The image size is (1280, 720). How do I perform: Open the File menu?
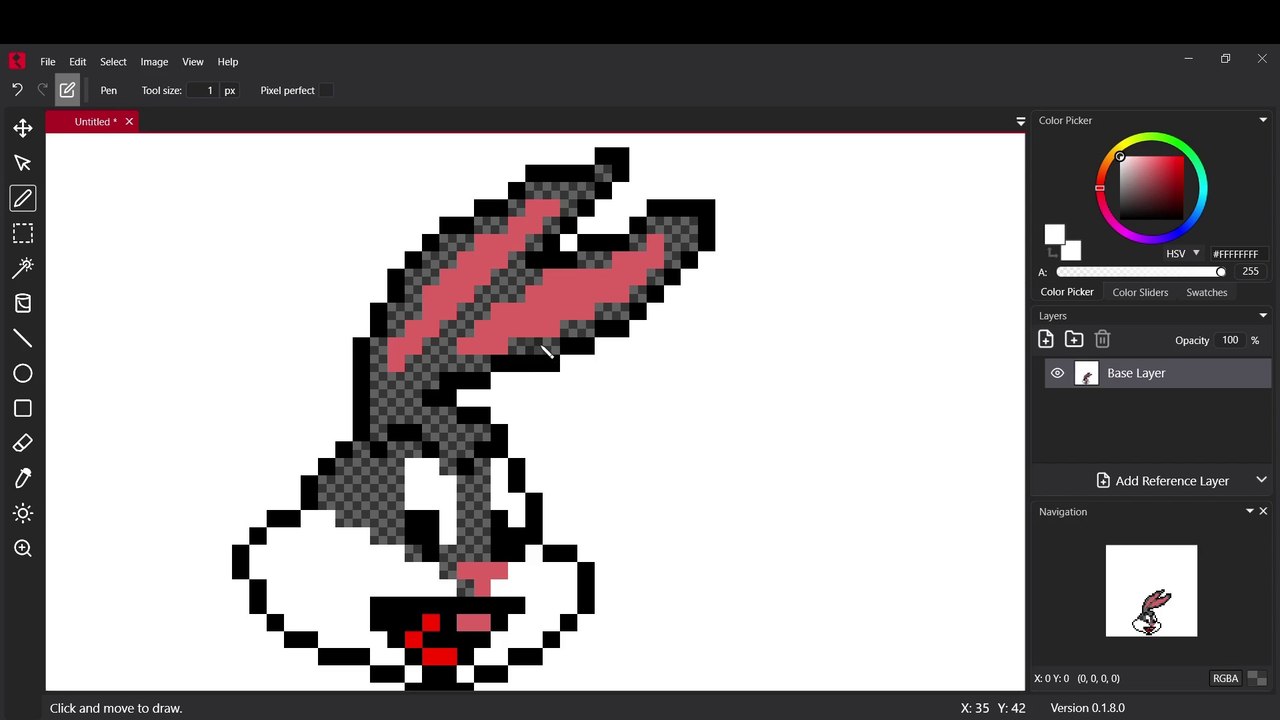pyautogui.click(x=48, y=61)
